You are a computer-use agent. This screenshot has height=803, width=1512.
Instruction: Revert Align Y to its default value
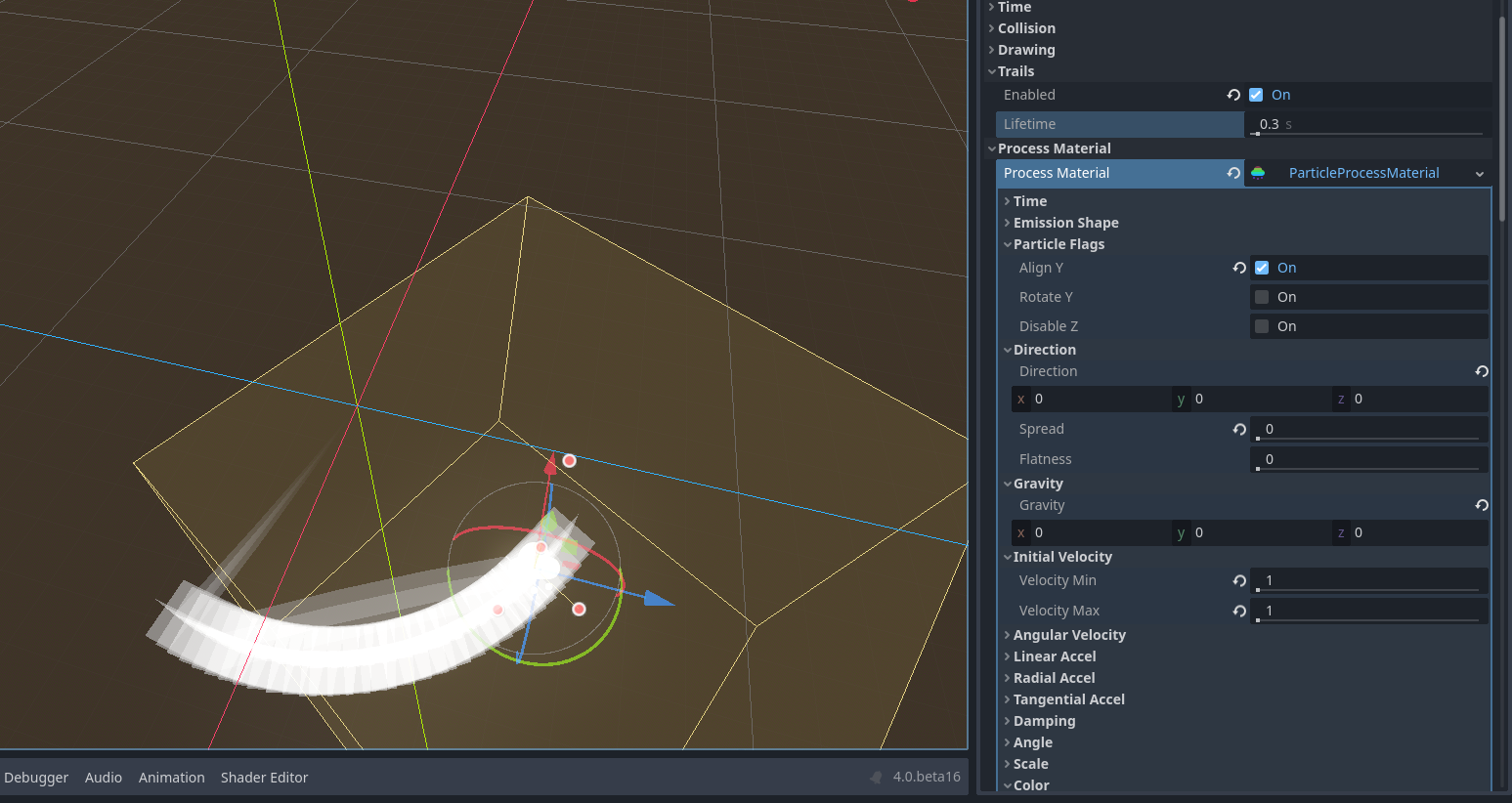click(x=1238, y=268)
